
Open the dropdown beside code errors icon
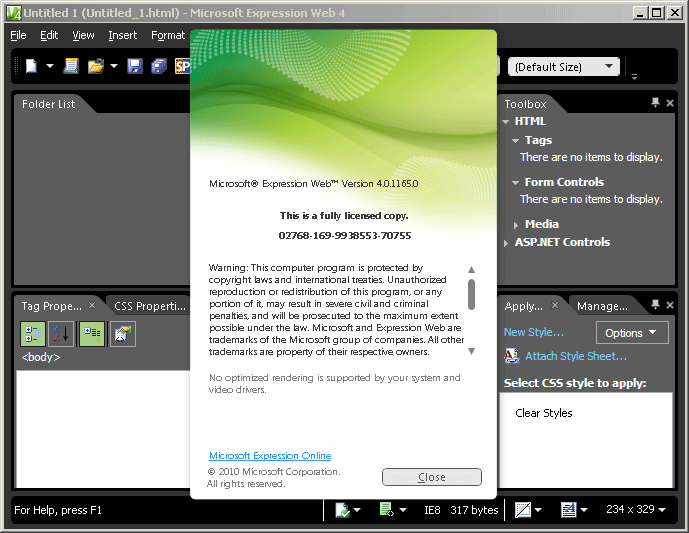point(403,510)
